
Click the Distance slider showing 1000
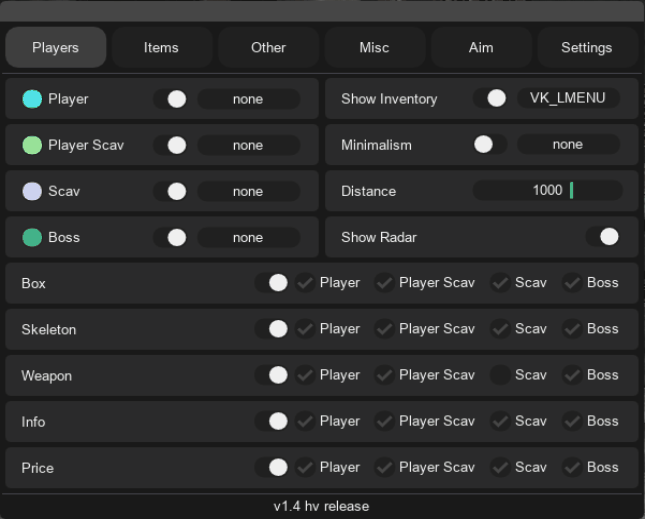(547, 191)
